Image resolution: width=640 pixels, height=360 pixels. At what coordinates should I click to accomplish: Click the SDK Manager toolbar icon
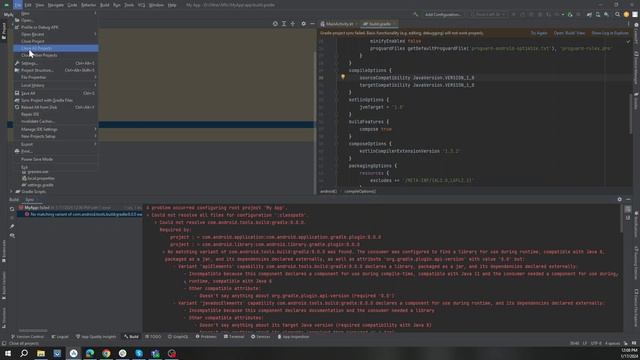[x=607, y=14]
